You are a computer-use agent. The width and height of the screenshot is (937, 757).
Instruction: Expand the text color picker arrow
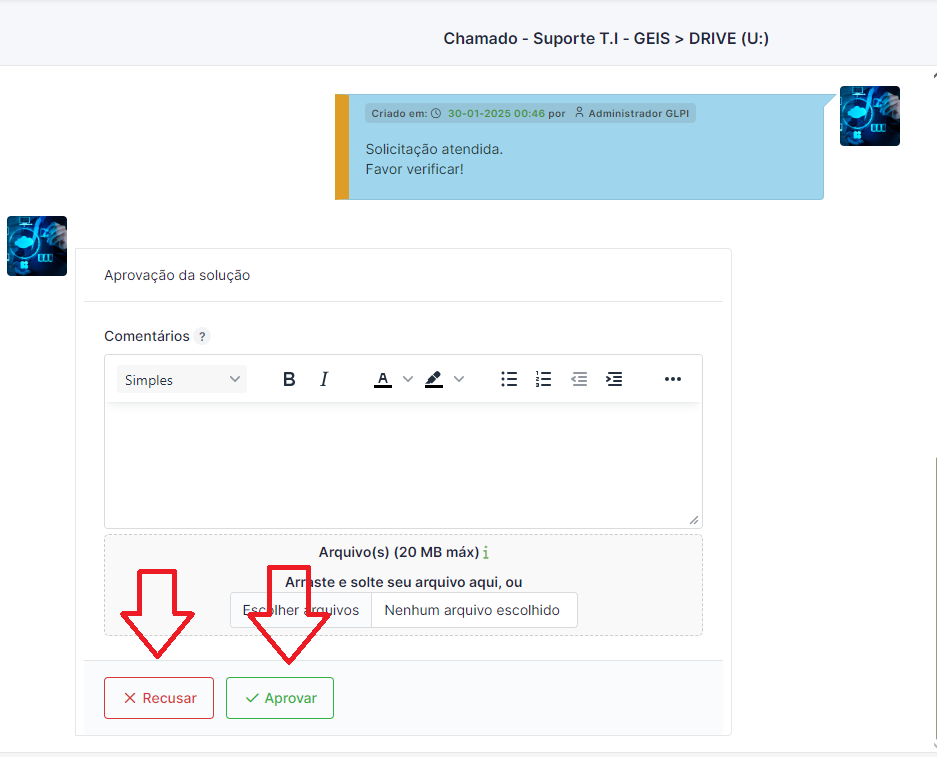point(408,380)
